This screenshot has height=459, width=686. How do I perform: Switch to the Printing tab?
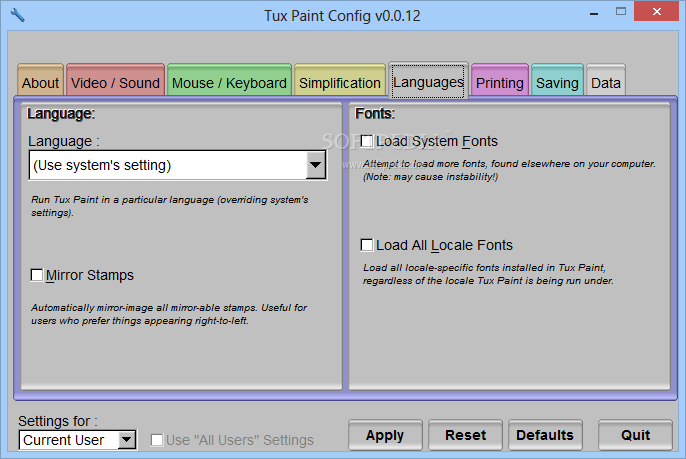[x=500, y=80]
